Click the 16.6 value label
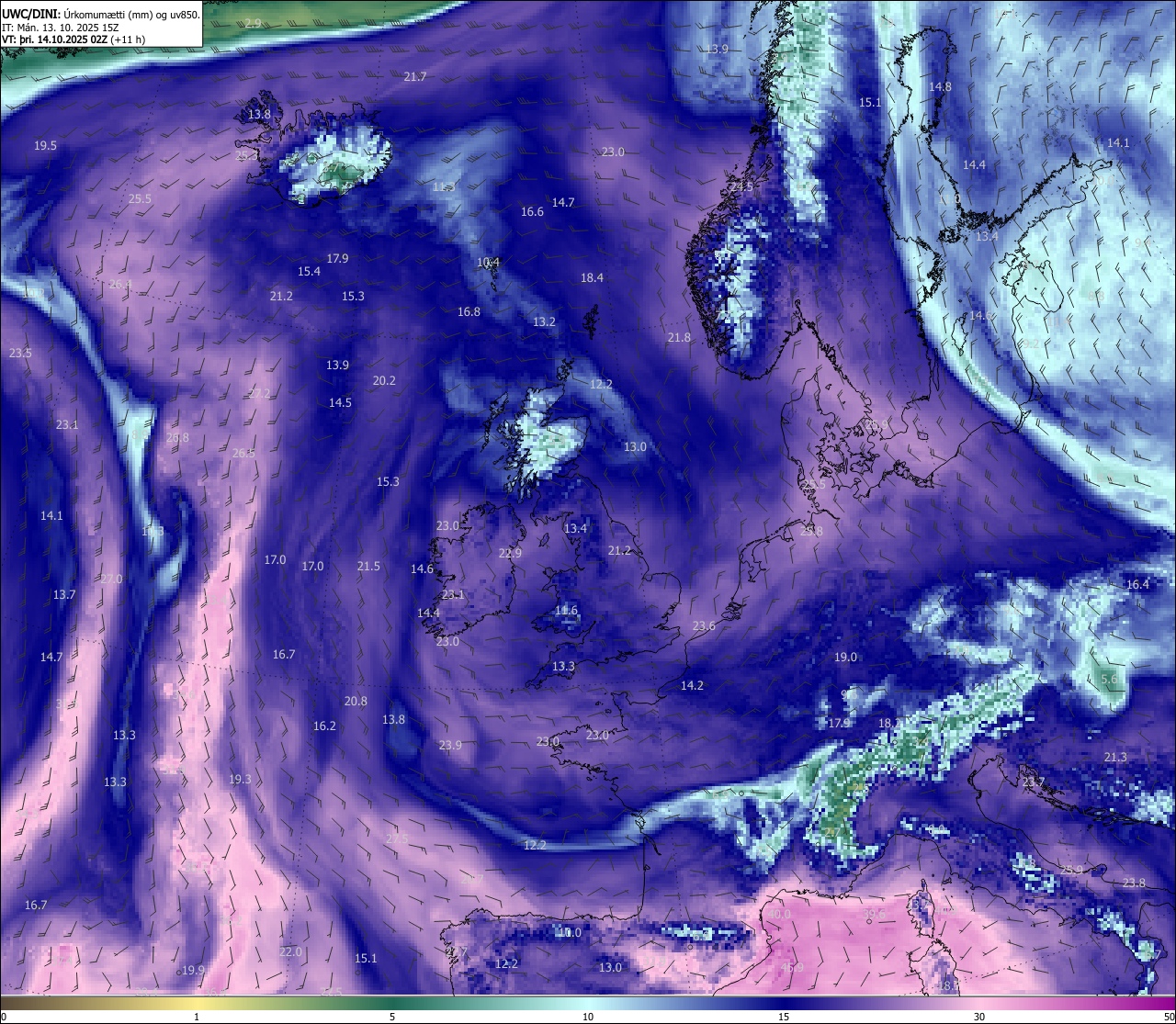The width and height of the screenshot is (1176, 1024). click(532, 211)
